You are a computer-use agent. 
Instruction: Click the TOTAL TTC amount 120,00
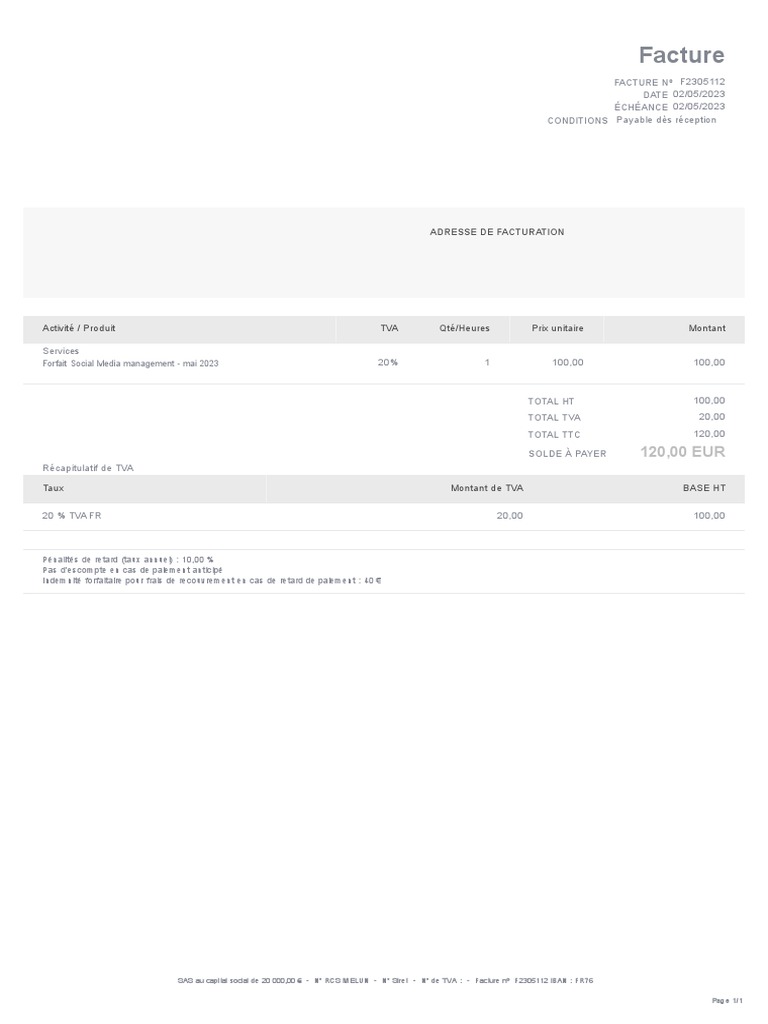coord(709,434)
